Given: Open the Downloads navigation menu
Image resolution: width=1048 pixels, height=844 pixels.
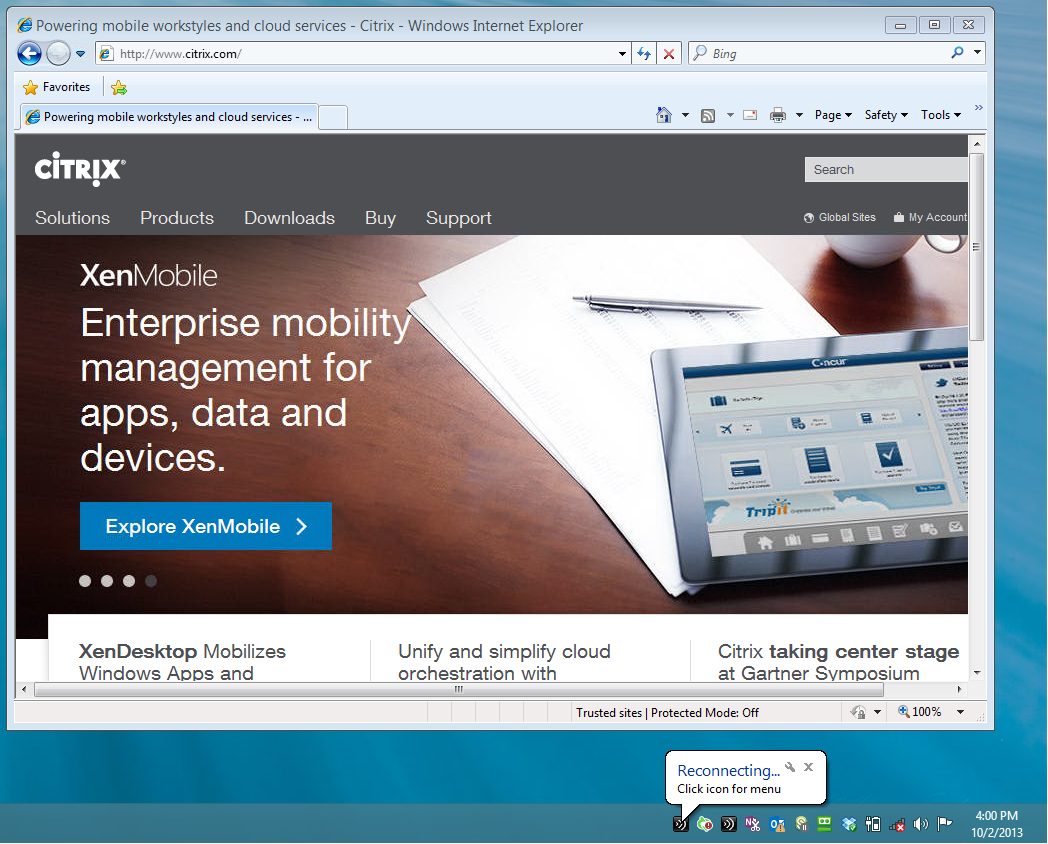Looking at the screenshot, I should [289, 218].
